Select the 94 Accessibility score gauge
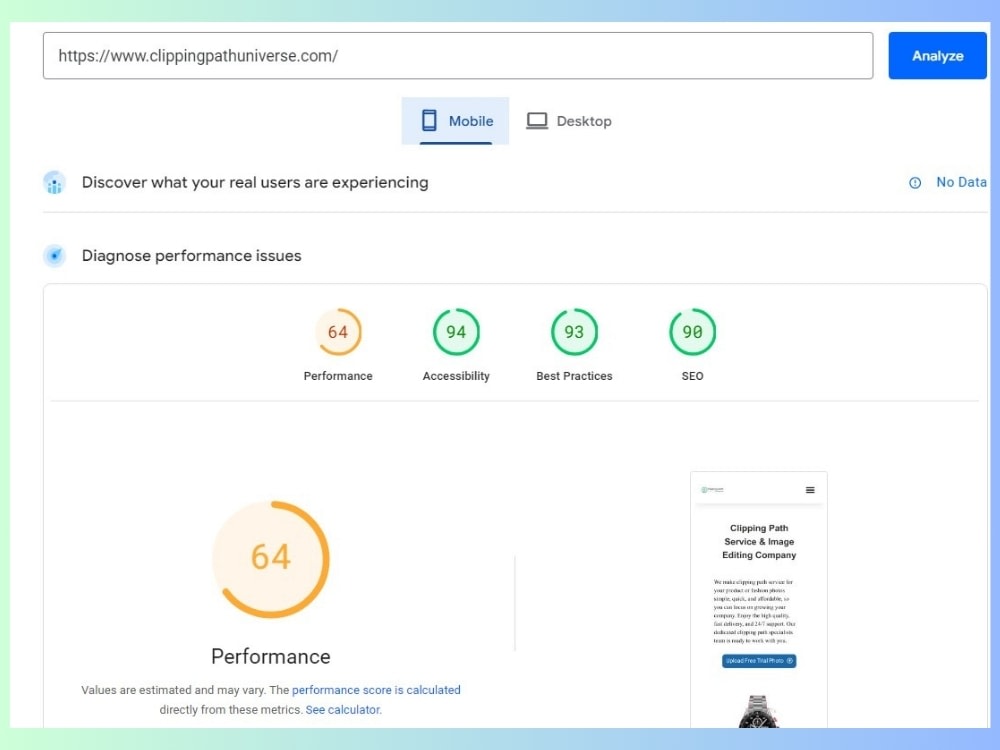This screenshot has width=1000, height=750. (456, 332)
